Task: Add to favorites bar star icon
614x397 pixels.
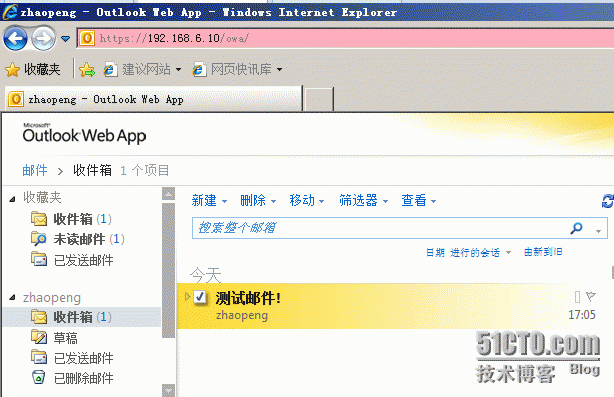Action: point(87,70)
